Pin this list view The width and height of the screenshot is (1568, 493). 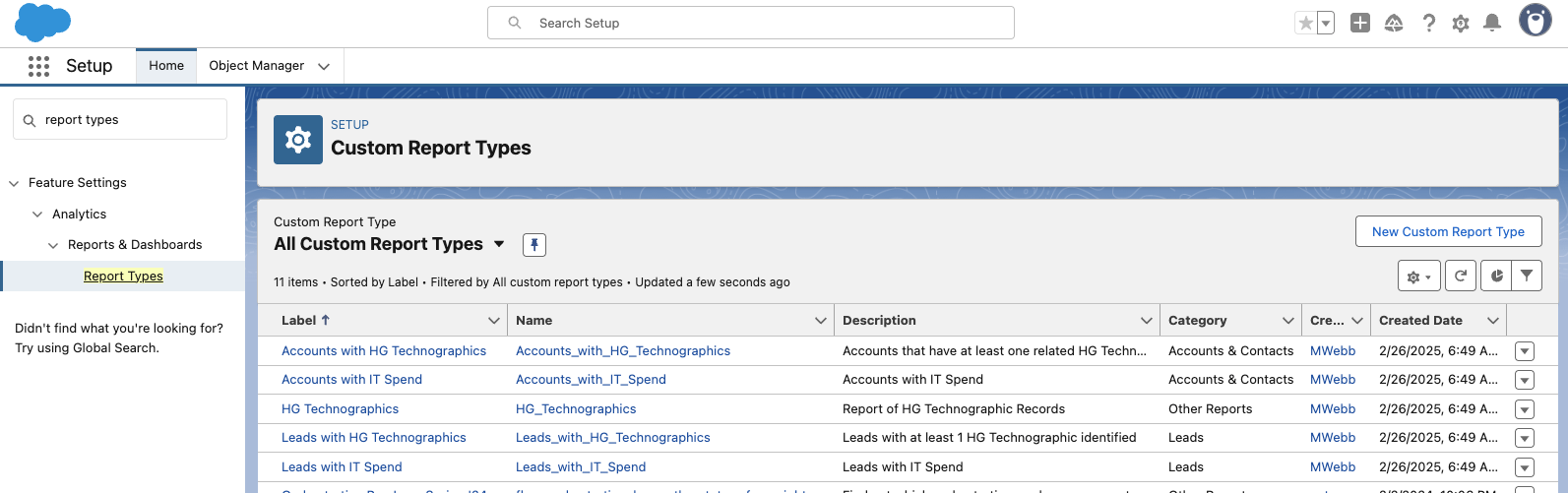coord(534,245)
